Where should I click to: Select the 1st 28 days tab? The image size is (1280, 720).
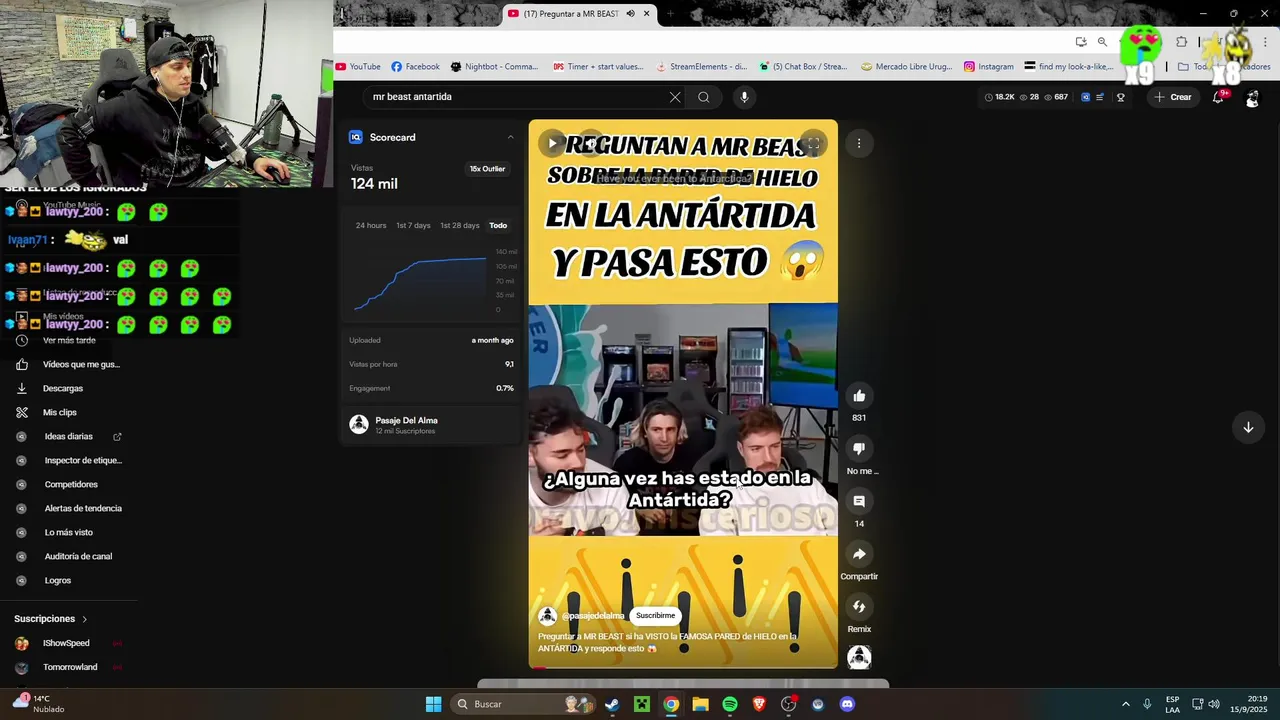click(460, 225)
